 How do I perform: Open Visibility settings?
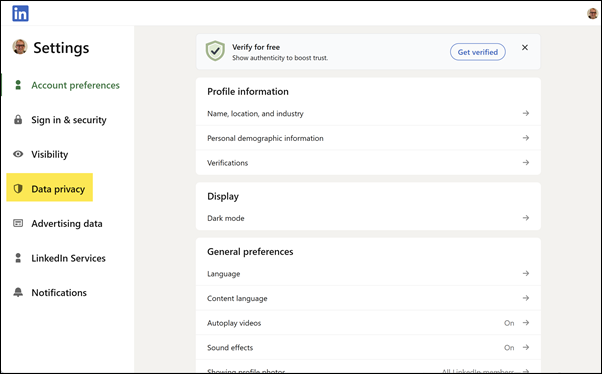50,154
